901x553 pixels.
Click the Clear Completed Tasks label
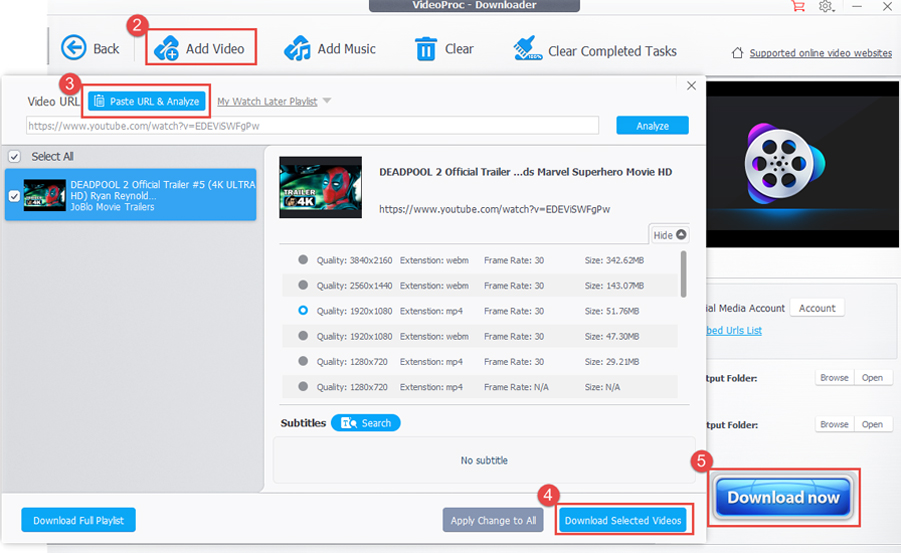tap(612, 51)
